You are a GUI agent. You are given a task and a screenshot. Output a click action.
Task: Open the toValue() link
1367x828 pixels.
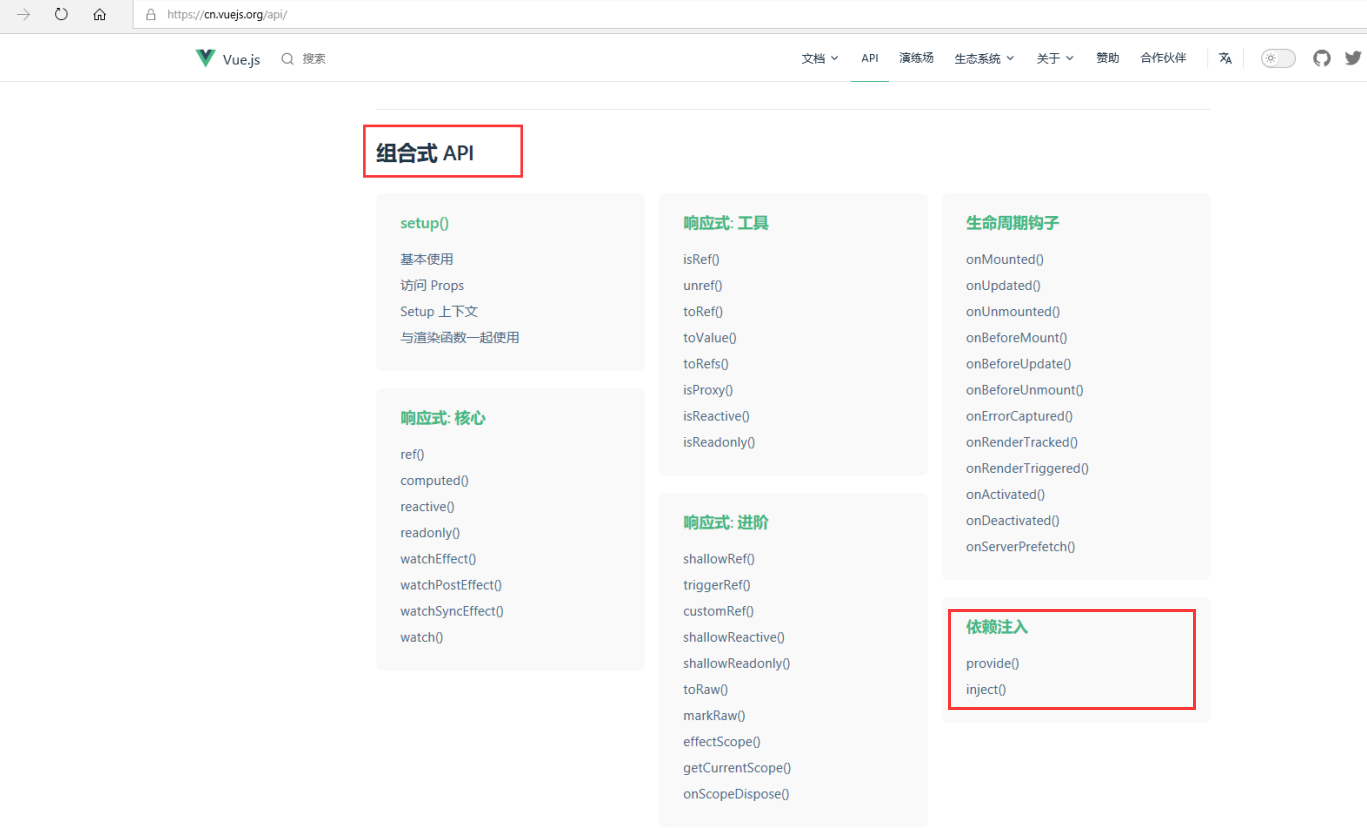(x=710, y=337)
